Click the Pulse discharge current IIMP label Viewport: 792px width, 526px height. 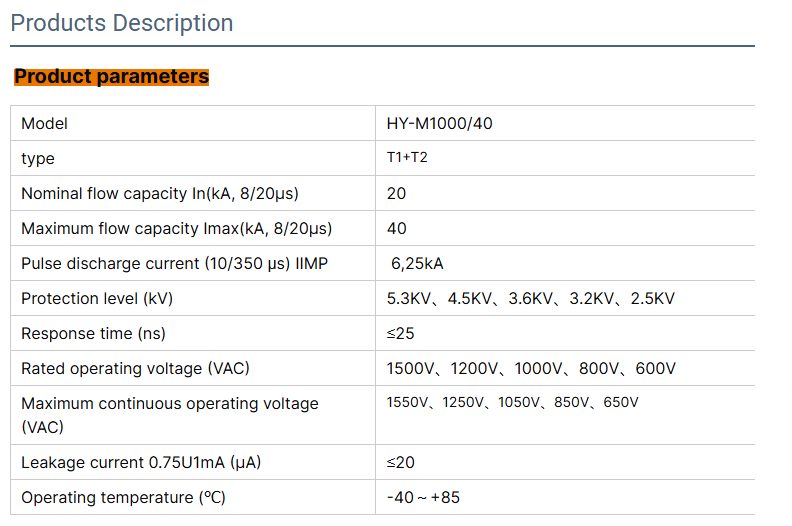[x=174, y=264]
